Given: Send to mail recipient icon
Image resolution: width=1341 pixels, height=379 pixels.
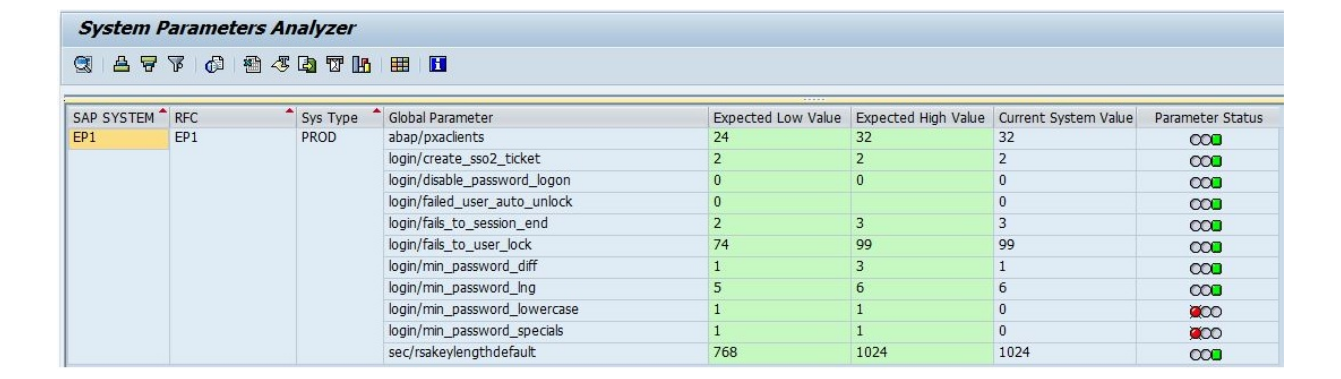Looking at the screenshot, I should coord(335,65).
